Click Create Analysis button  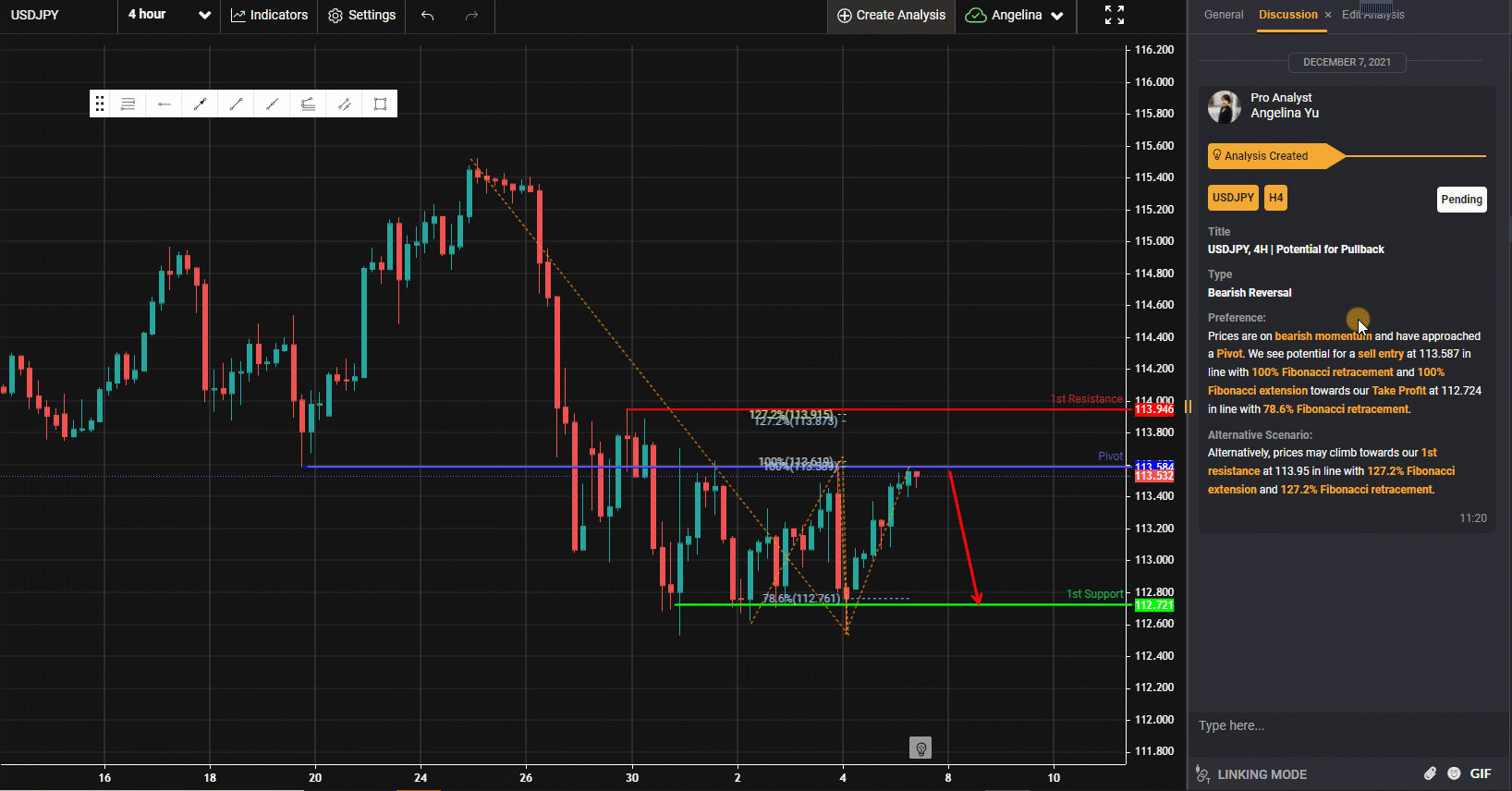point(891,15)
